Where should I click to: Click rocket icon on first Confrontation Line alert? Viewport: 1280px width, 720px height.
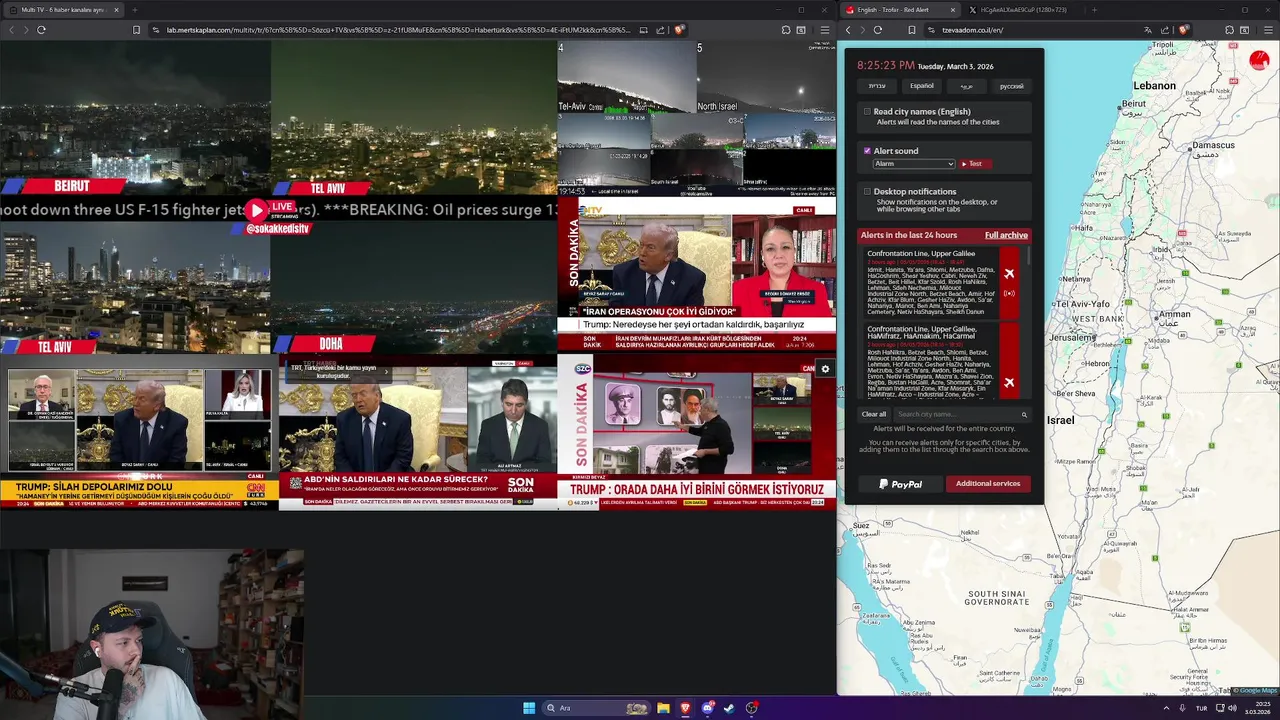(1009, 274)
